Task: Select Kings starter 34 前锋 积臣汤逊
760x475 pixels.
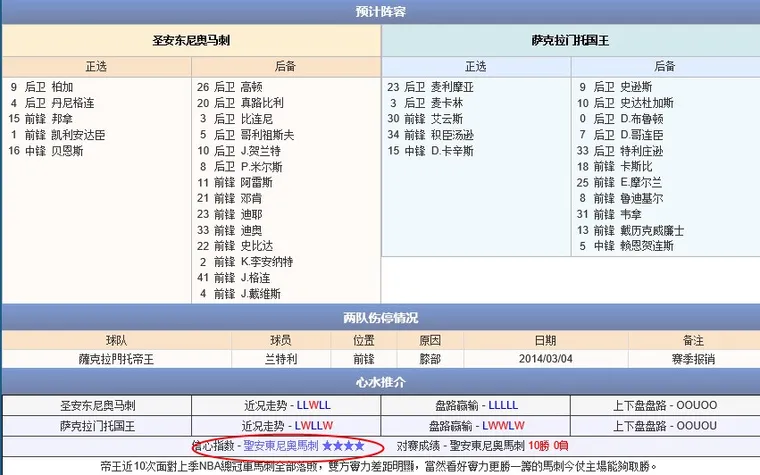Action: coord(430,135)
